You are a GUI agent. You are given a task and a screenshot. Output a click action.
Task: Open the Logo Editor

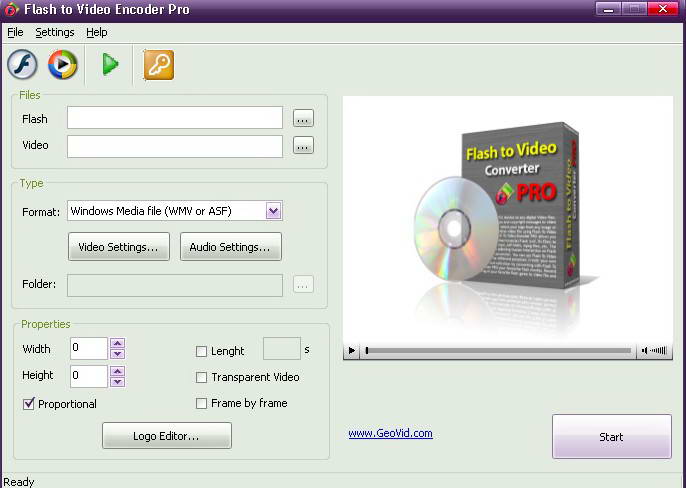click(x=167, y=436)
